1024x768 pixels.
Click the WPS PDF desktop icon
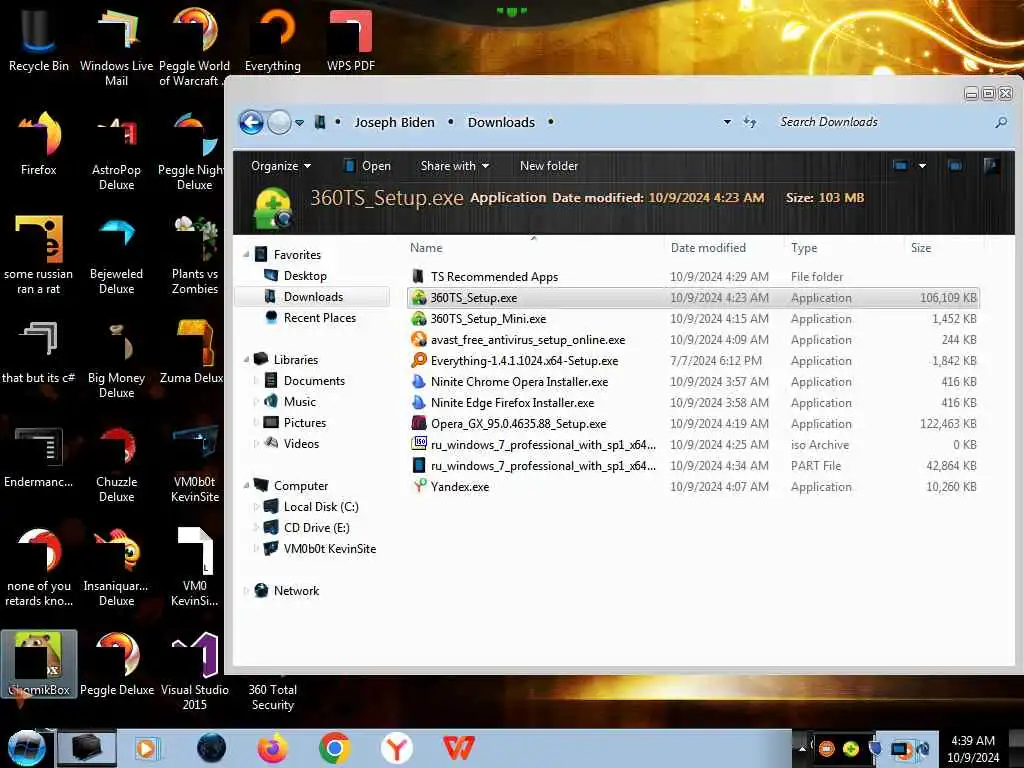[x=351, y=40]
